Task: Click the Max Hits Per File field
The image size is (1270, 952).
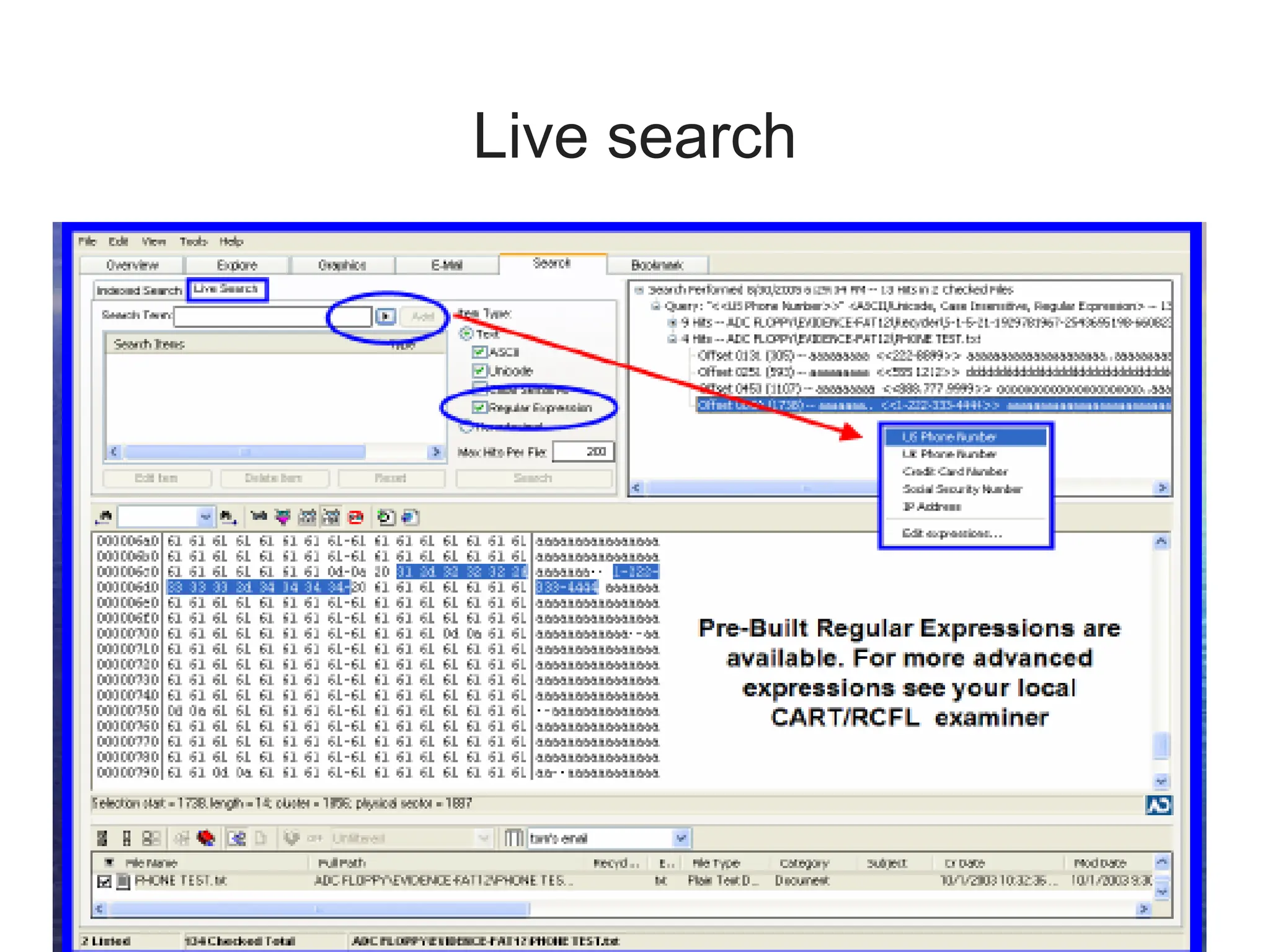Action: 583,452
